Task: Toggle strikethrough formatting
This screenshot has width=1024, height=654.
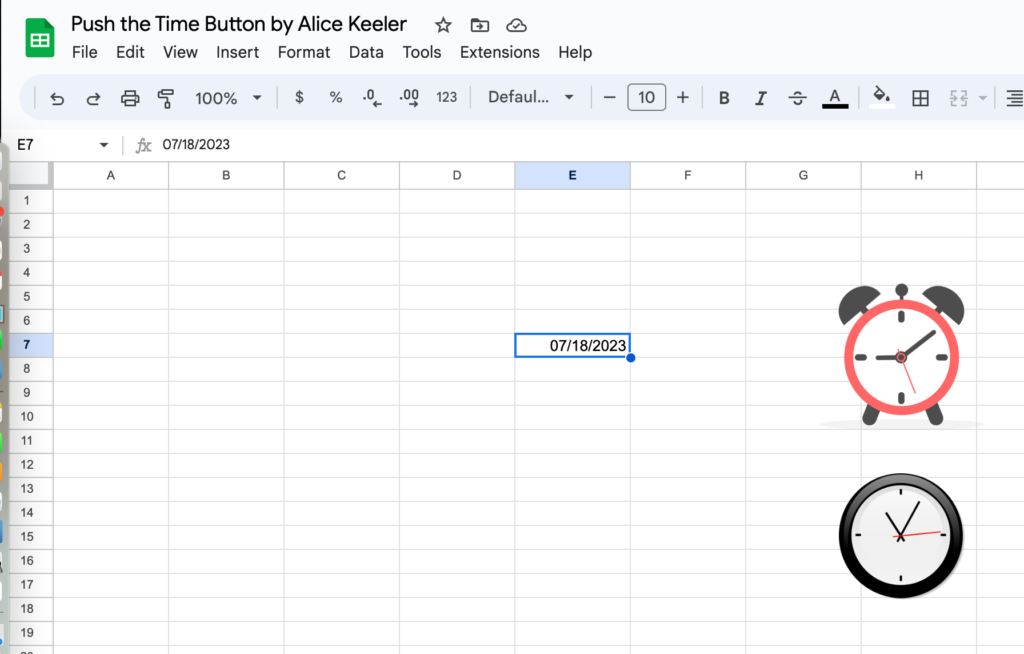Action: [797, 98]
